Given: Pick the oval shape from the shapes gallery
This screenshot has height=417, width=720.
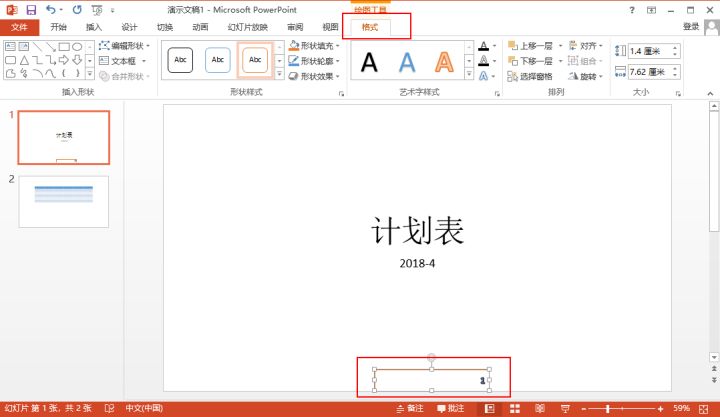Looking at the screenshot, I should tap(77, 46).
